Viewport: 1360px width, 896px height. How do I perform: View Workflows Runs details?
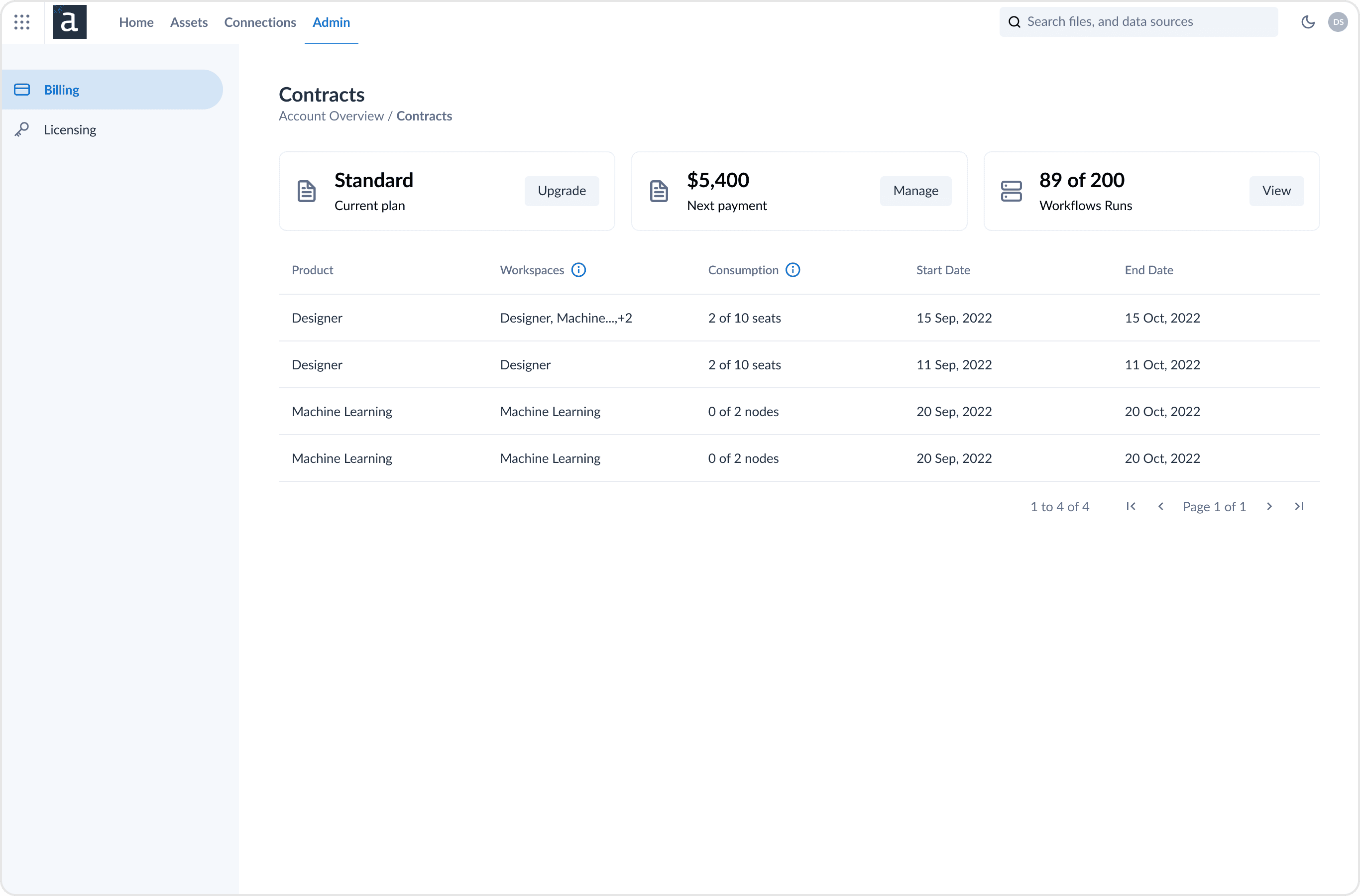[1275, 191]
